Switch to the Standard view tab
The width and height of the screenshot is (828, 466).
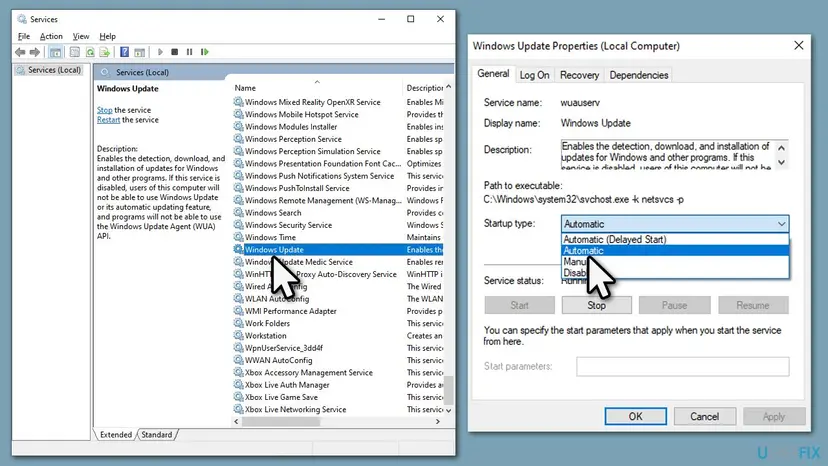(x=157, y=434)
